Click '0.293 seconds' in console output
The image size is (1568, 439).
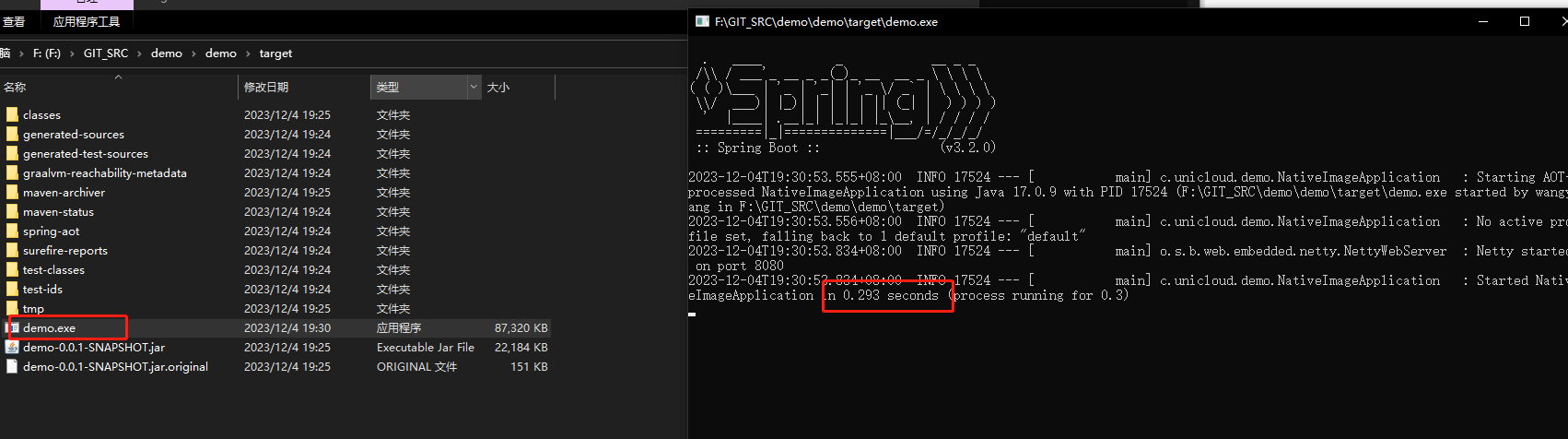[891, 295]
